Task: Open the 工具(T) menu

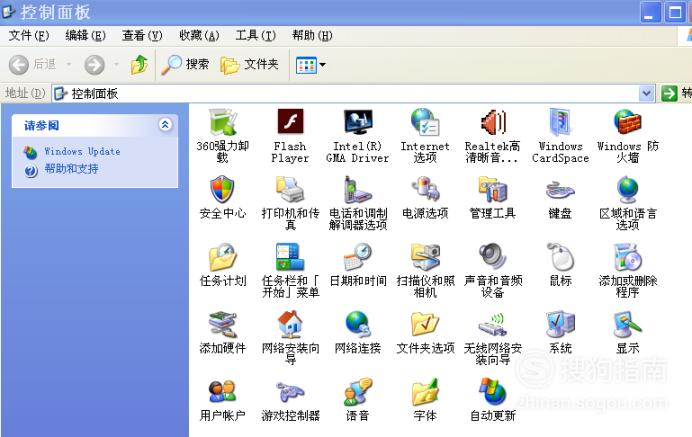Action: [256, 35]
